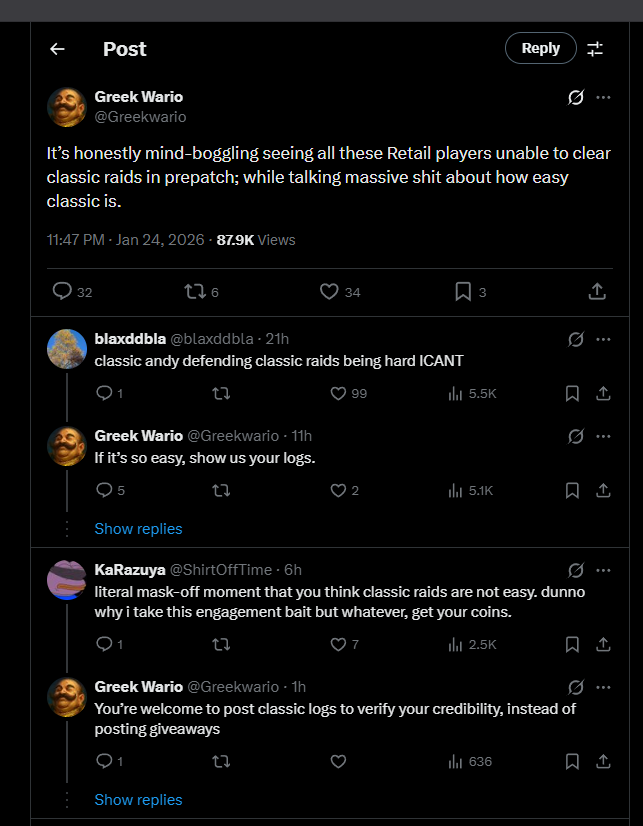Open comment icon showing 32 replies

pos(62,291)
